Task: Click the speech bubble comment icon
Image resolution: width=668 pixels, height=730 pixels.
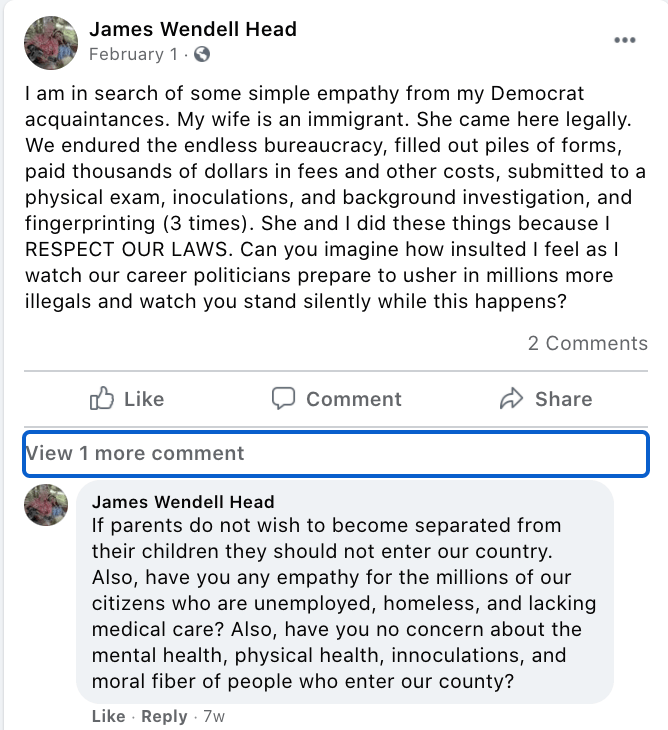Action: point(284,399)
